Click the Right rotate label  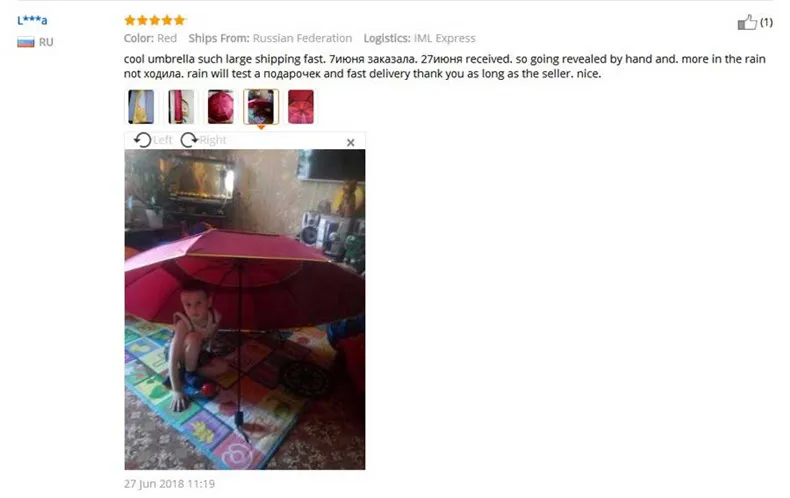213,140
